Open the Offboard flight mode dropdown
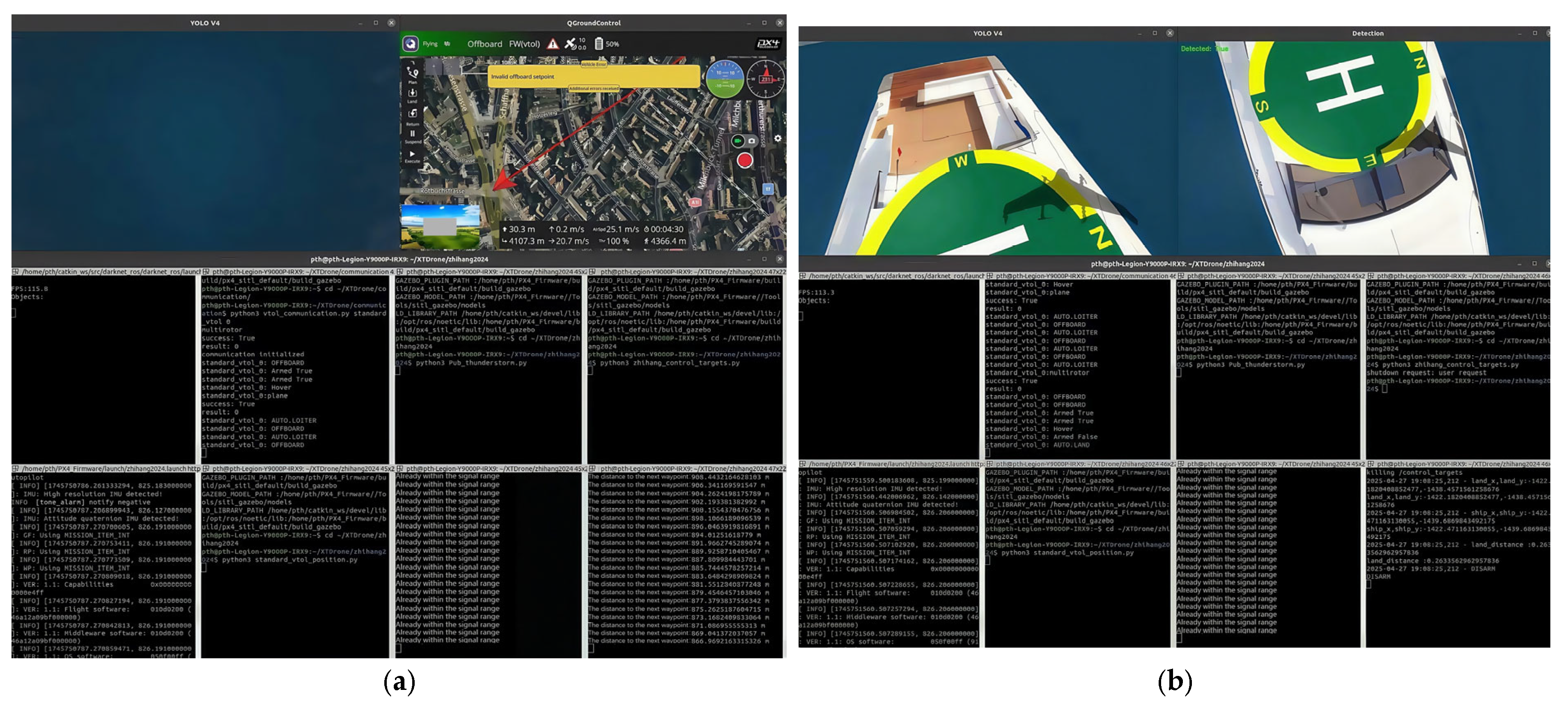The image size is (1568, 710). 484,44
